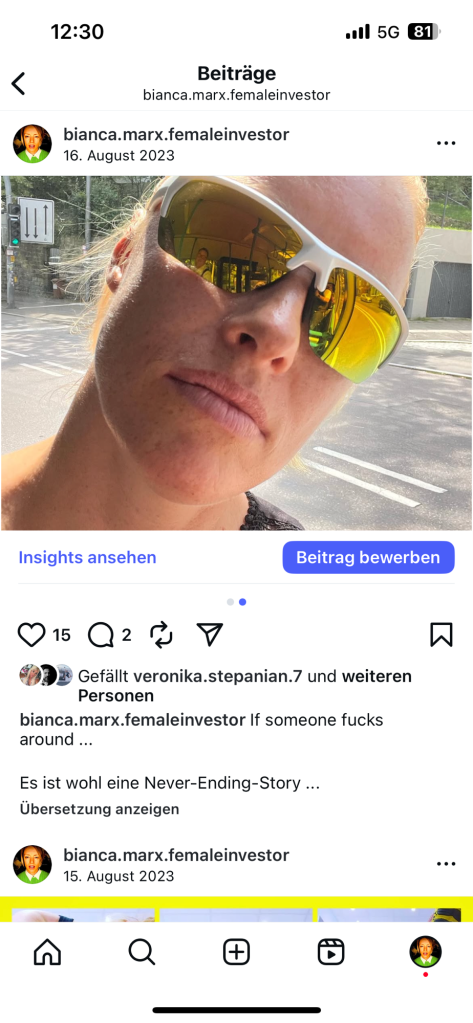Share post with paper plane icon

(209, 634)
